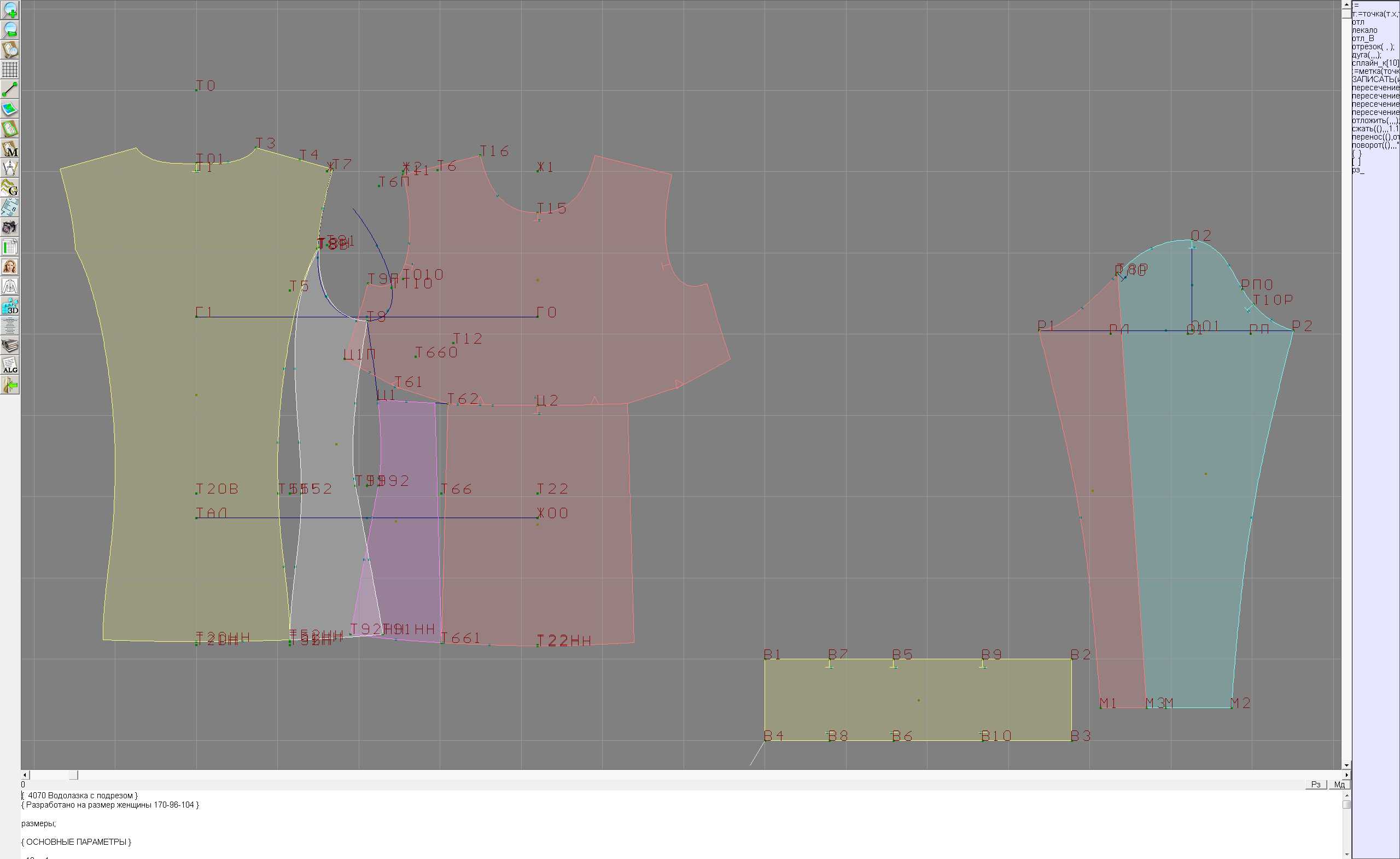Viewport: 1400px width, 859px height.
Task: Click the code editor scroll-down arrow
Action: pos(1346,854)
